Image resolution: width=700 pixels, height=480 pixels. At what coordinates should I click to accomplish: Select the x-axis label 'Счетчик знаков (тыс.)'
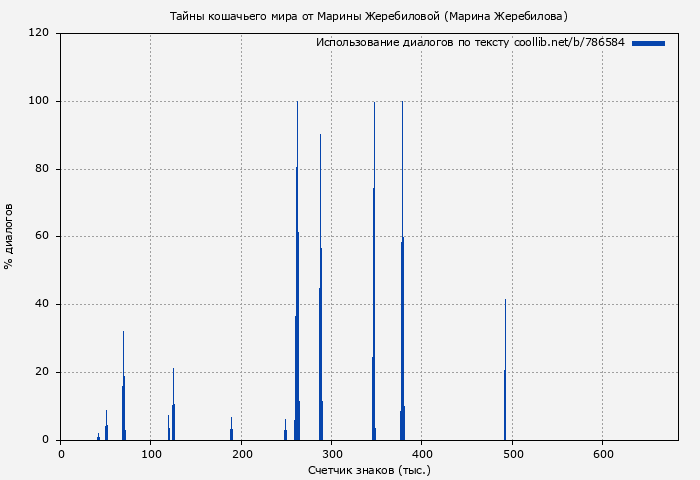coord(369,469)
